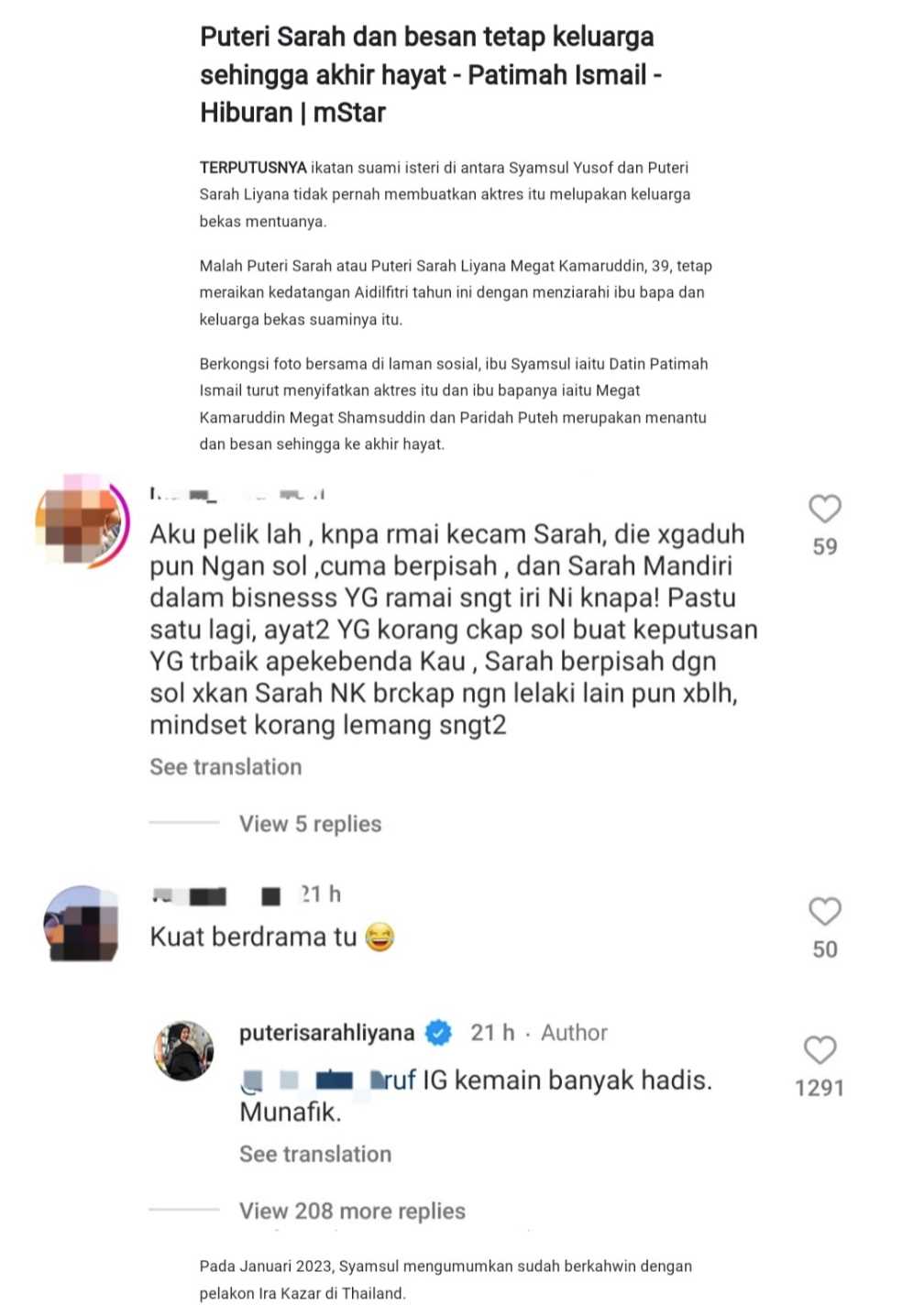
Task: Translate the long comment via See translation
Action: pos(225,767)
